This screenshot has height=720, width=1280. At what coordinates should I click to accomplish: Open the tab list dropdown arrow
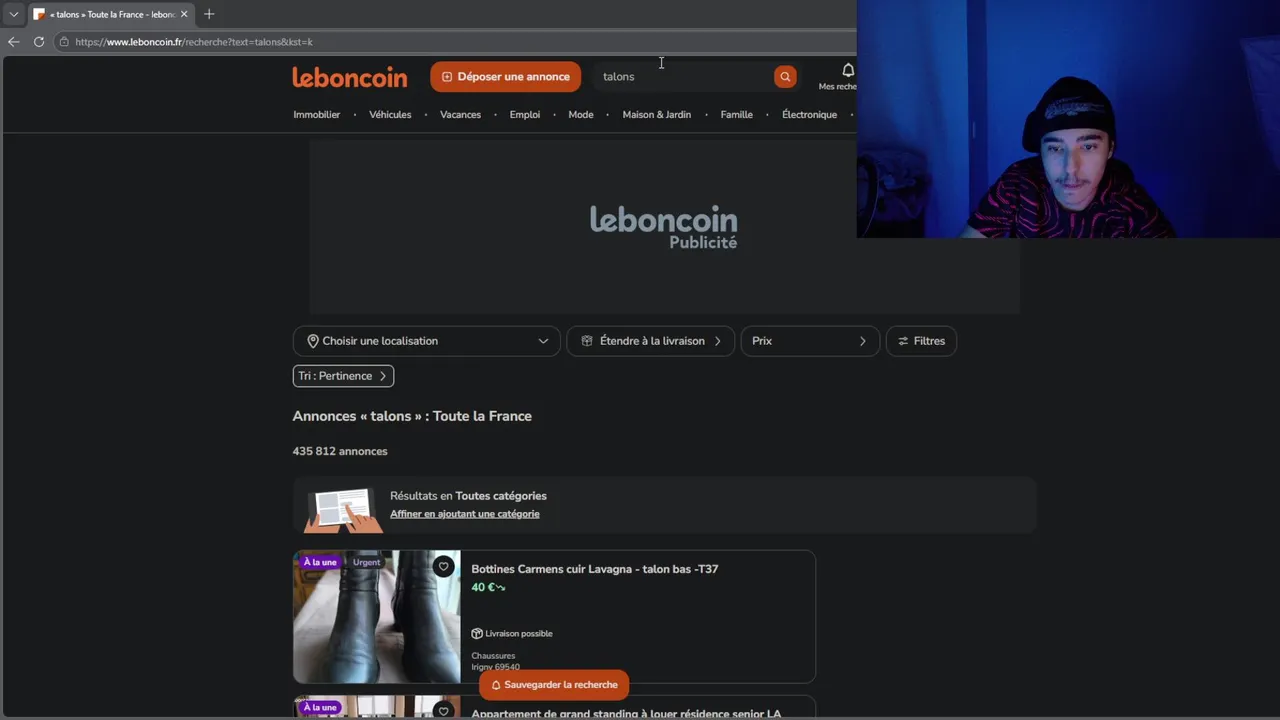pyautogui.click(x=14, y=14)
